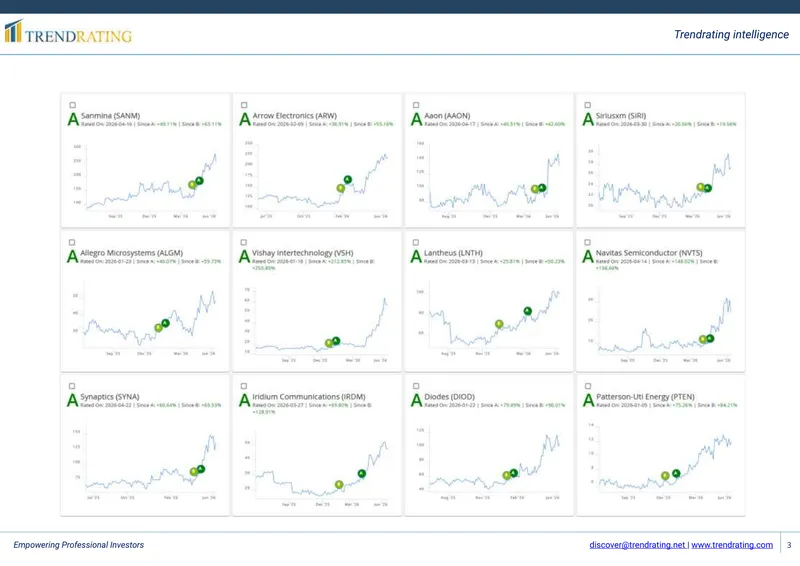Check the Navitas Semiconductor (NVTS) checkbox
This screenshot has height=566, width=800.
point(588,242)
